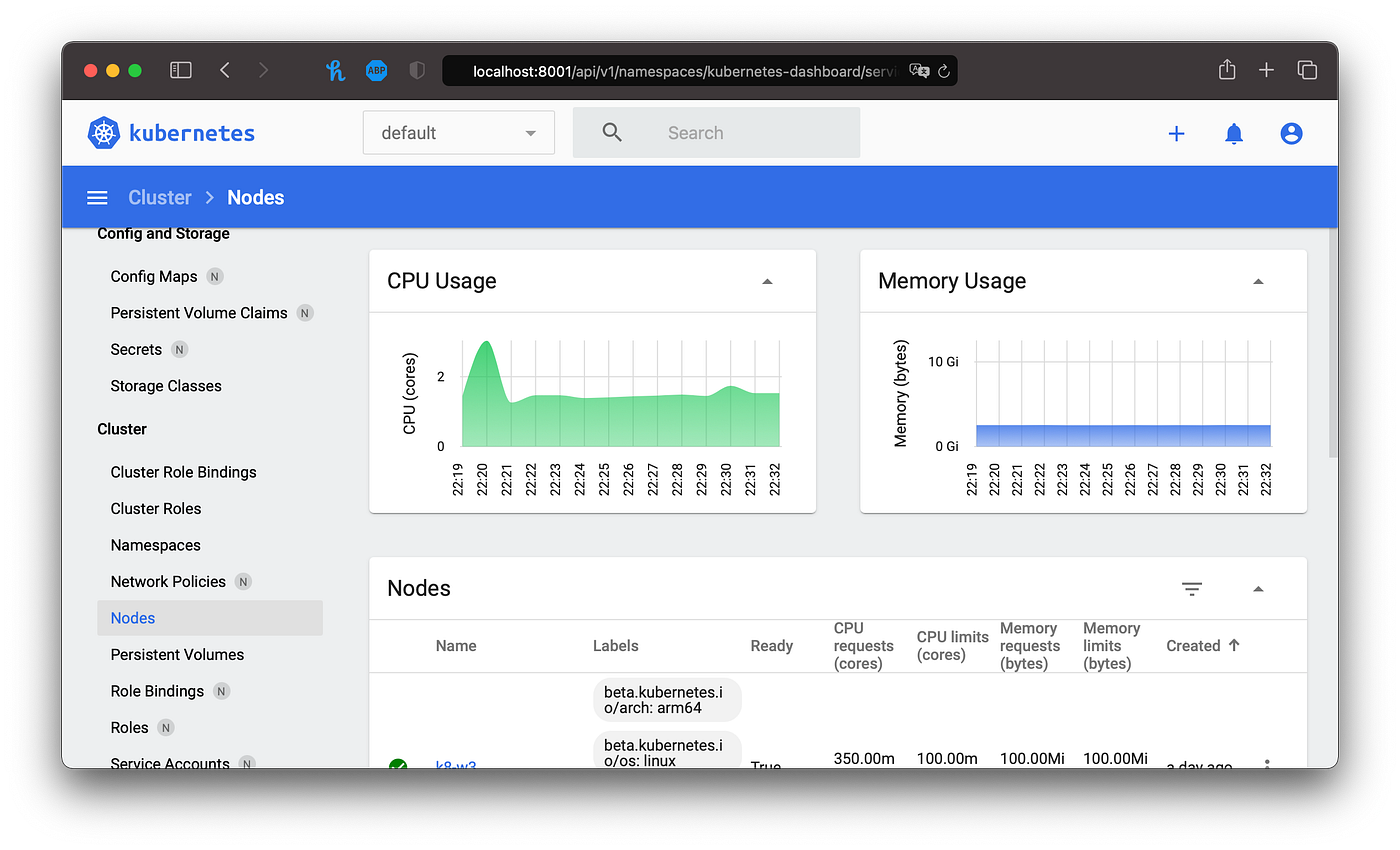The width and height of the screenshot is (1400, 850).
Task: Open the notifications bell
Action: click(1233, 133)
